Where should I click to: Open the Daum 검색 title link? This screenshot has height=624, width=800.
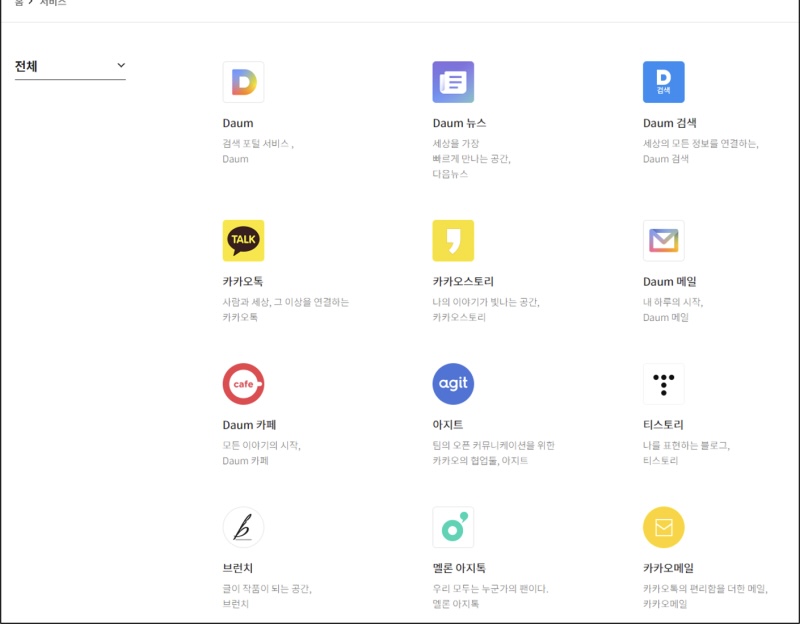pyautogui.click(x=669, y=123)
